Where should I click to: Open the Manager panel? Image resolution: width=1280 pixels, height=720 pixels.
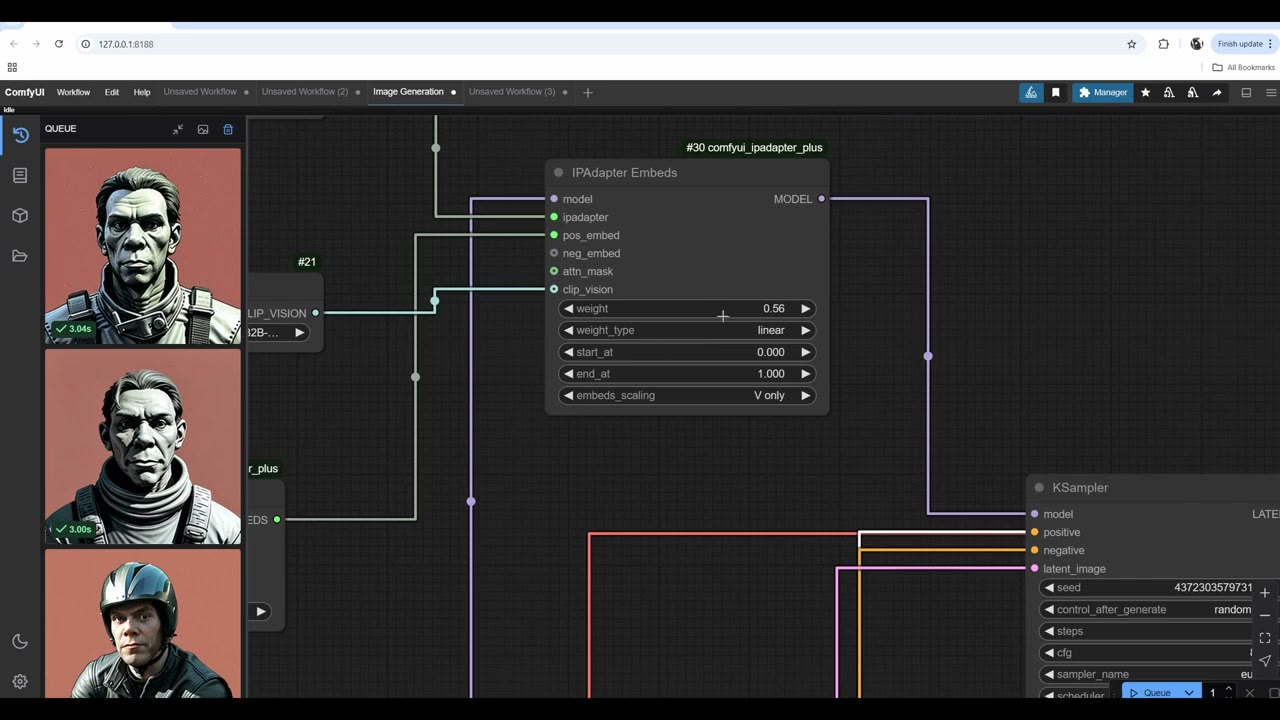pyautogui.click(x=1103, y=93)
